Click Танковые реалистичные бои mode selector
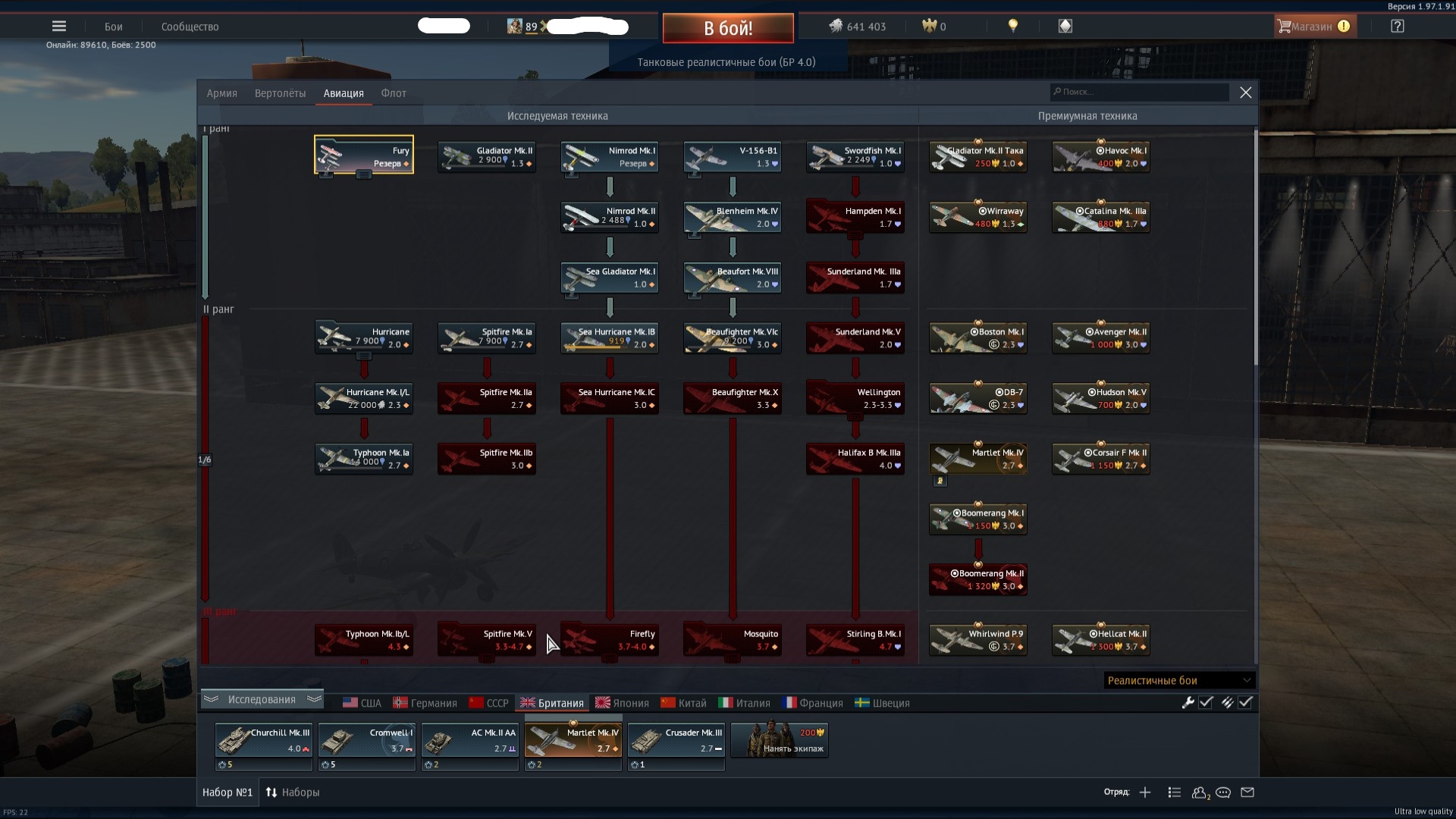This screenshot has width=1456, height=819. click(726, 62)
